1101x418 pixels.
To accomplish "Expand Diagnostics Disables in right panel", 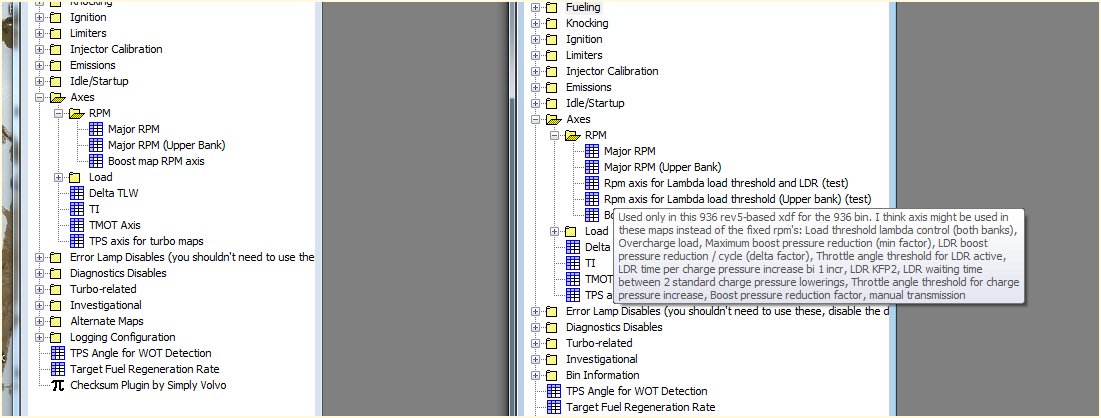I will (535, 327).
